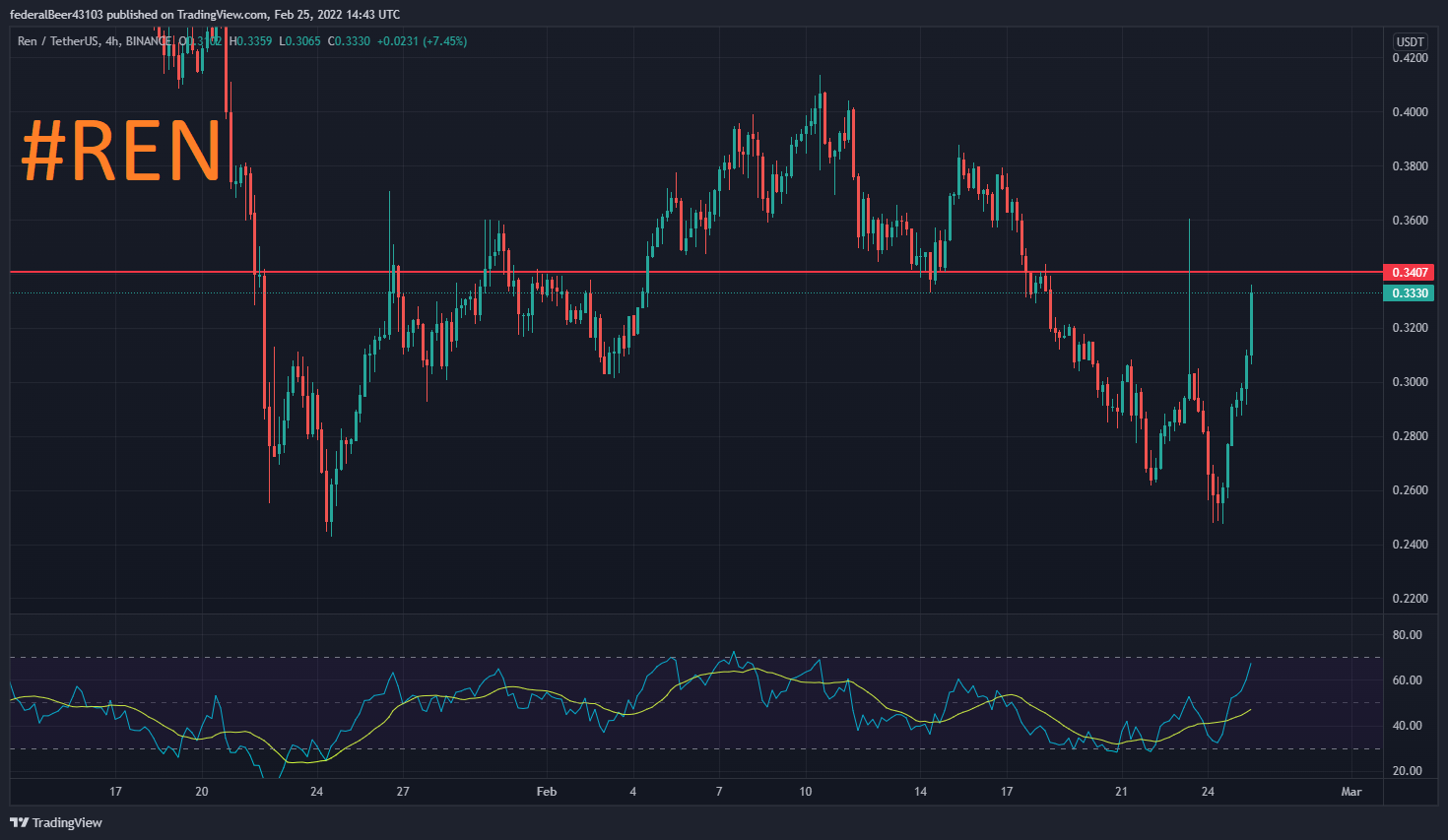Click the 80.00 RSI axis label
The width and height of the screenshot is (1448, 840).
coord(1407,635)
